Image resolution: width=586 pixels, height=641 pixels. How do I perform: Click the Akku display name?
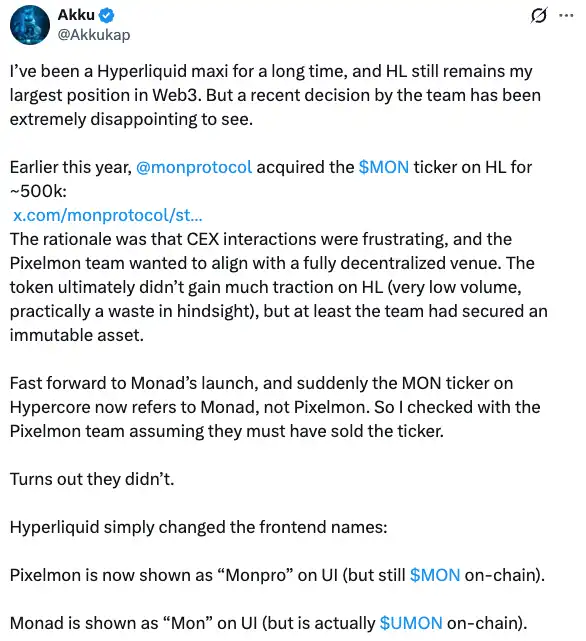(76, 15)
